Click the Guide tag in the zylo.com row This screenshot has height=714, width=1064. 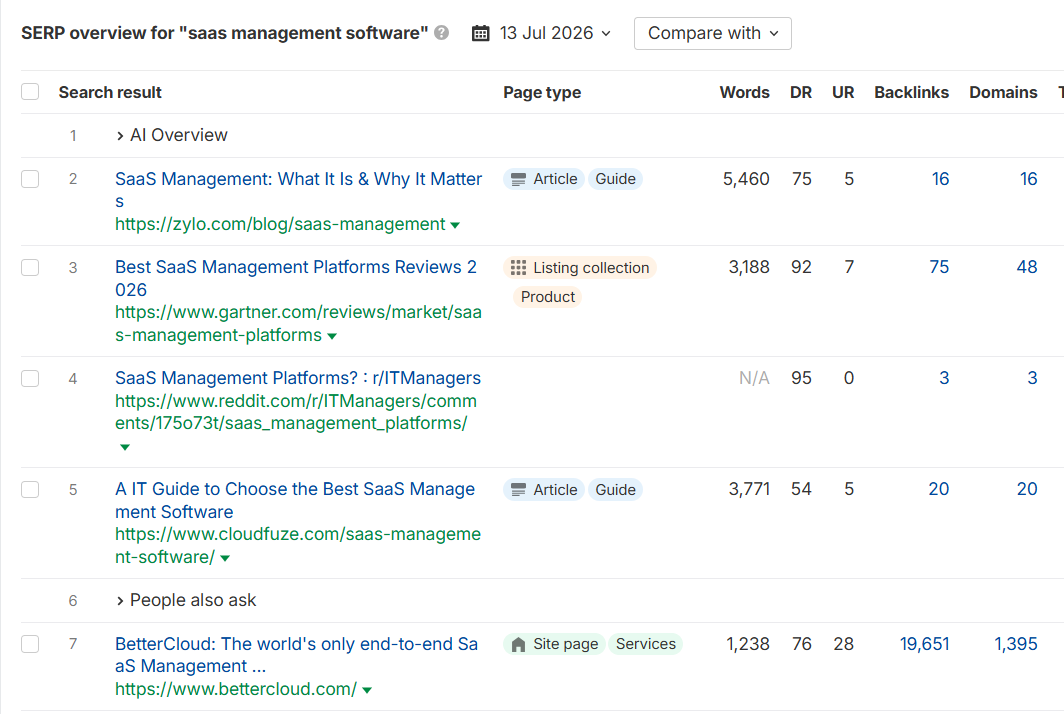615,179
